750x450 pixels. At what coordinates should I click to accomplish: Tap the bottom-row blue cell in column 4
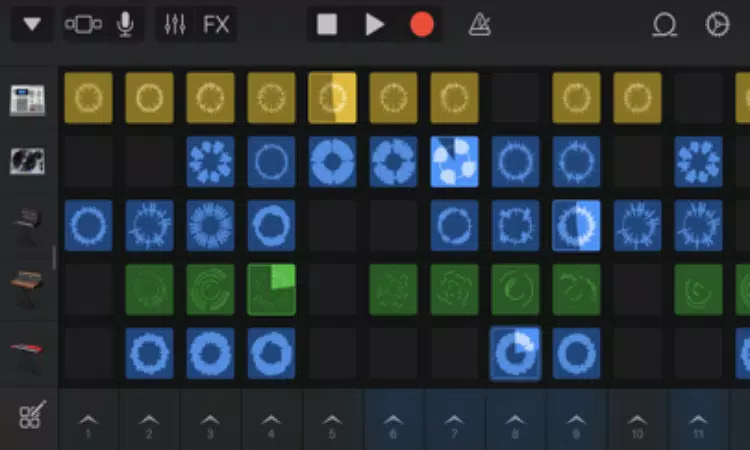pyautogui.click(x=271, y=354)
